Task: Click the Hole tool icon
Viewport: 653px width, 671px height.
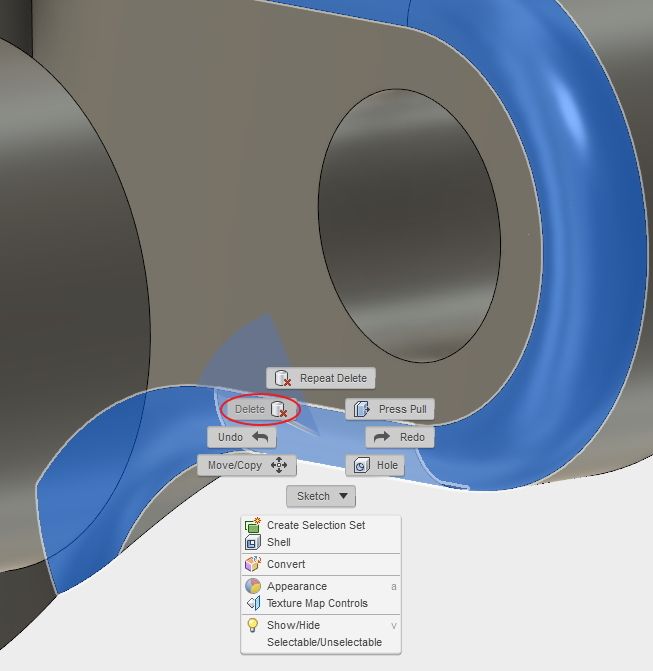Action: 362,465
